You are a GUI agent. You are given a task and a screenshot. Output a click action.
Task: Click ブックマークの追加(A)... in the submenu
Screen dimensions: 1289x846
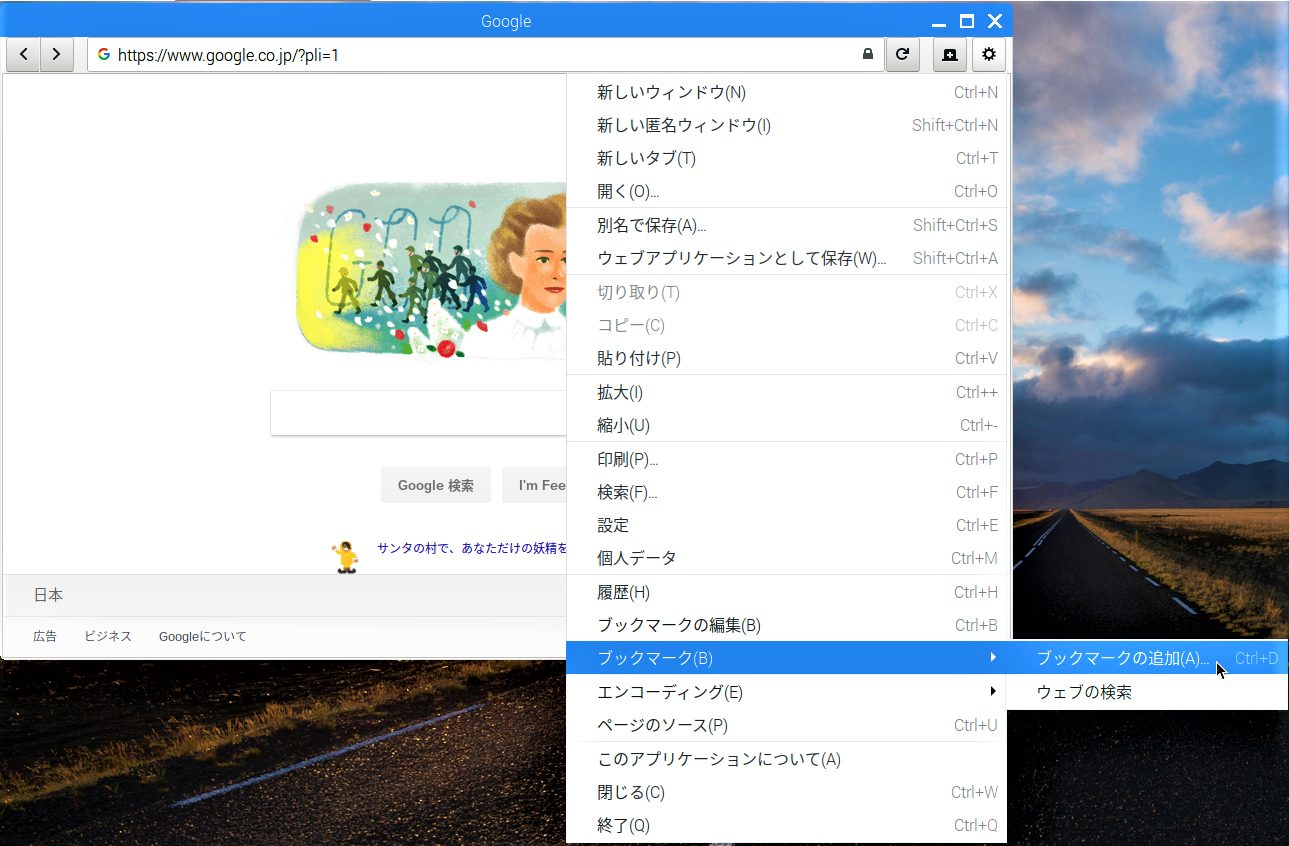coord(1147,659)
